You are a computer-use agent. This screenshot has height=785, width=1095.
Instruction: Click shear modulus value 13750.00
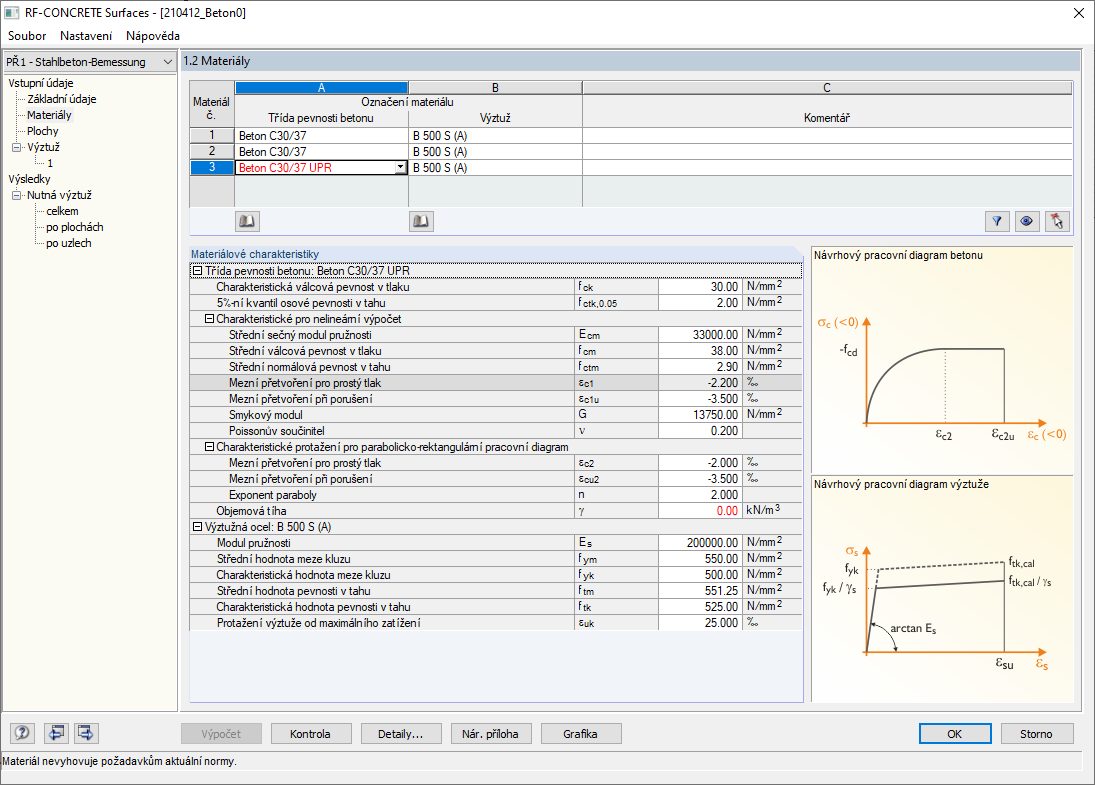click(x=700, y=415)
